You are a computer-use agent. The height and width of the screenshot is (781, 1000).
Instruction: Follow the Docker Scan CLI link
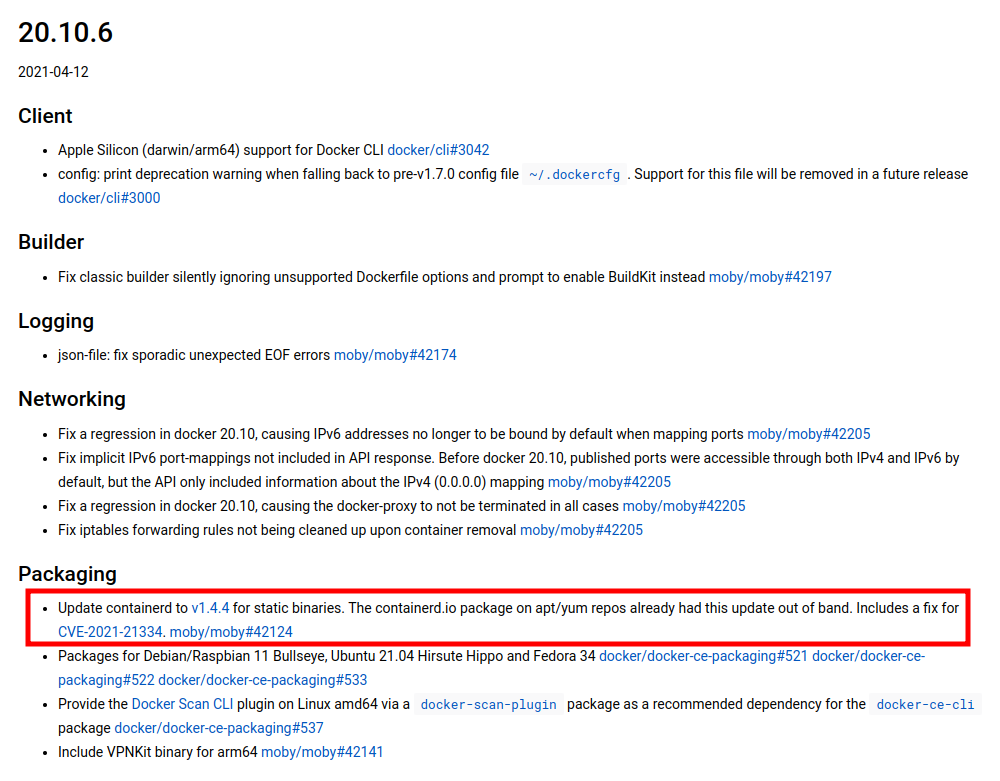[182, 704]
